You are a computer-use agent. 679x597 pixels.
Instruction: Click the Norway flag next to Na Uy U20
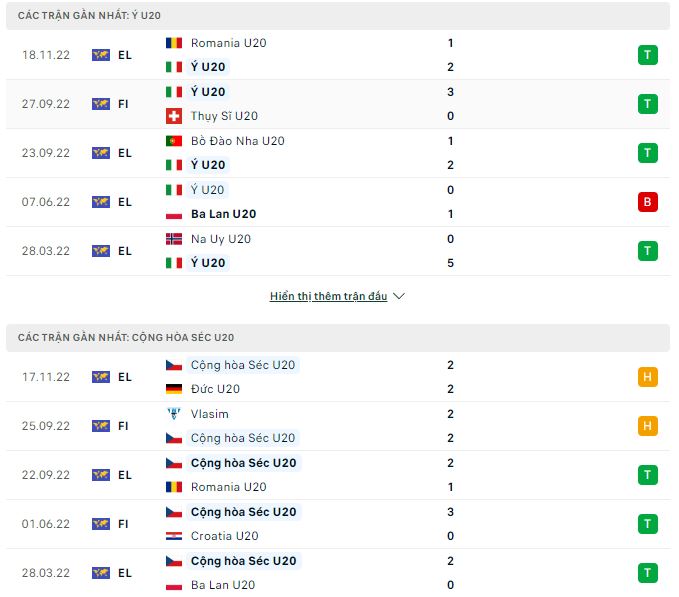[174, 239]
